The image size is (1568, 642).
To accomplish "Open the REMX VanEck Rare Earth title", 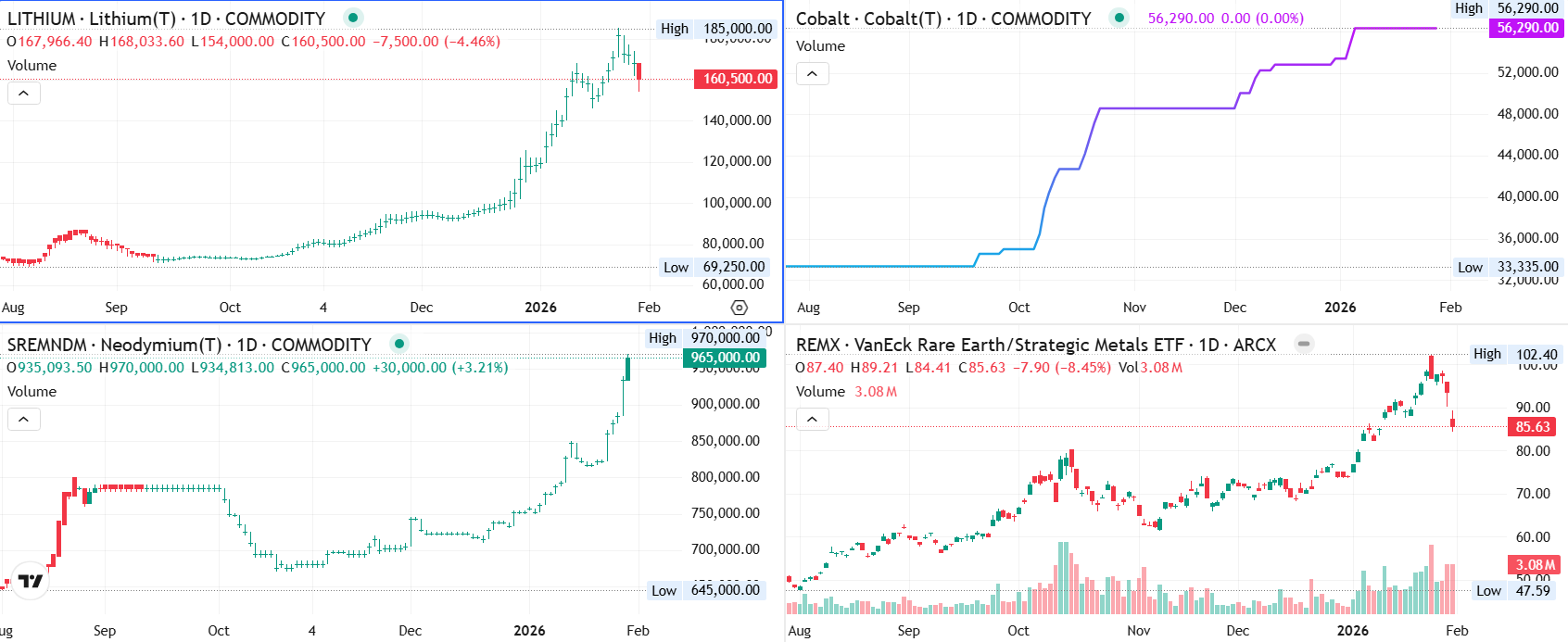I will coord(1035,345).
